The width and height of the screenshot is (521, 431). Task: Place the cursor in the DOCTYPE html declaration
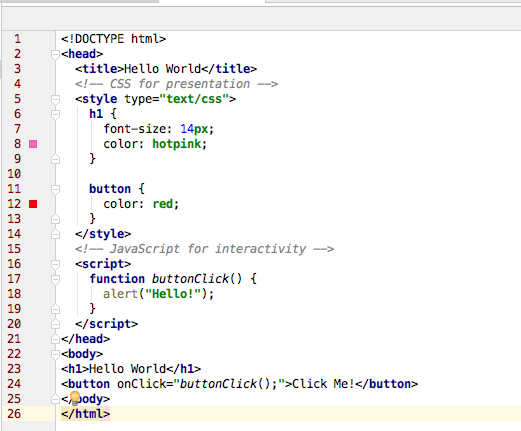pyautogui.click(x=113, y=39)
